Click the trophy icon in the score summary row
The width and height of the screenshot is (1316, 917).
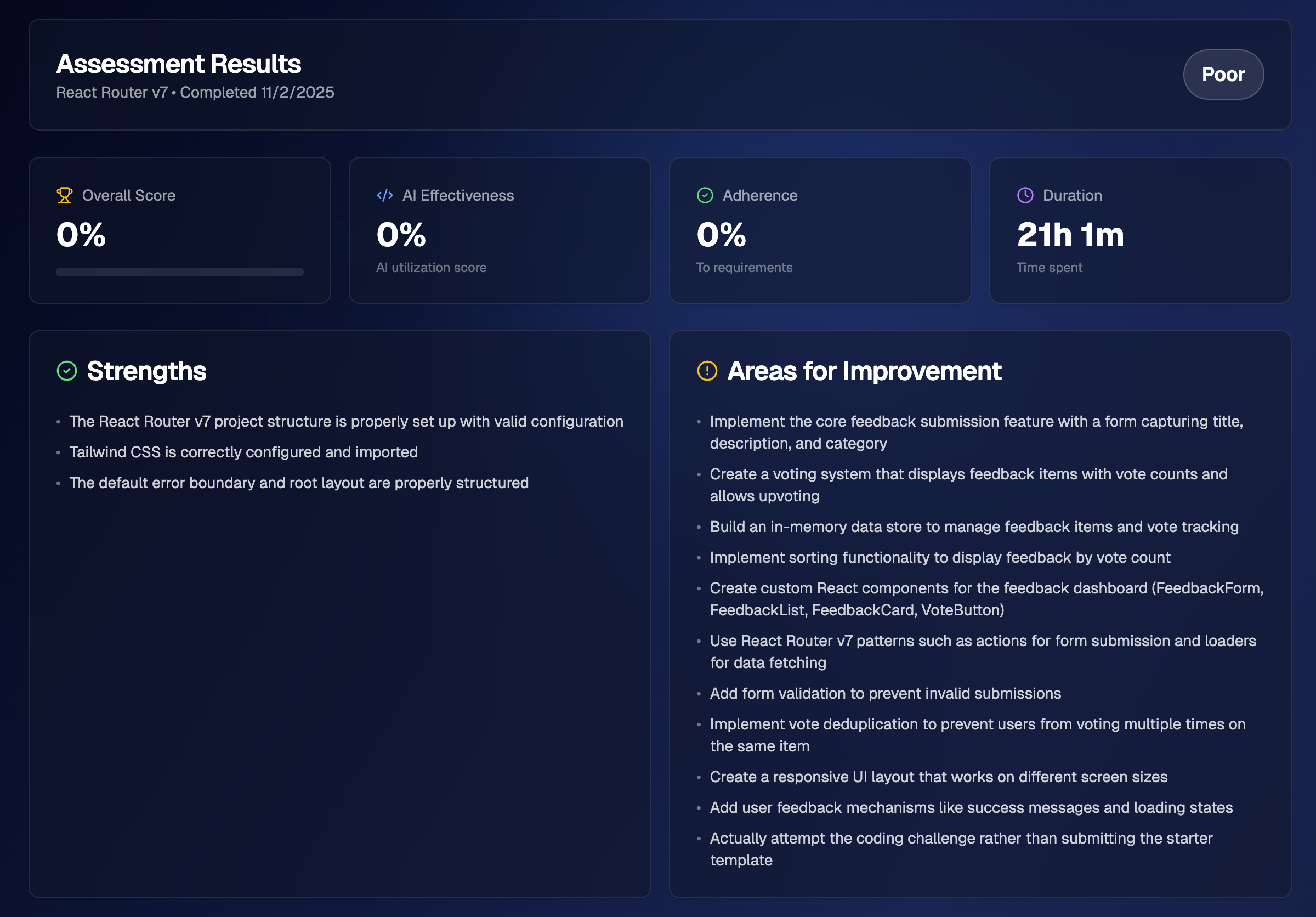(65, 195)
